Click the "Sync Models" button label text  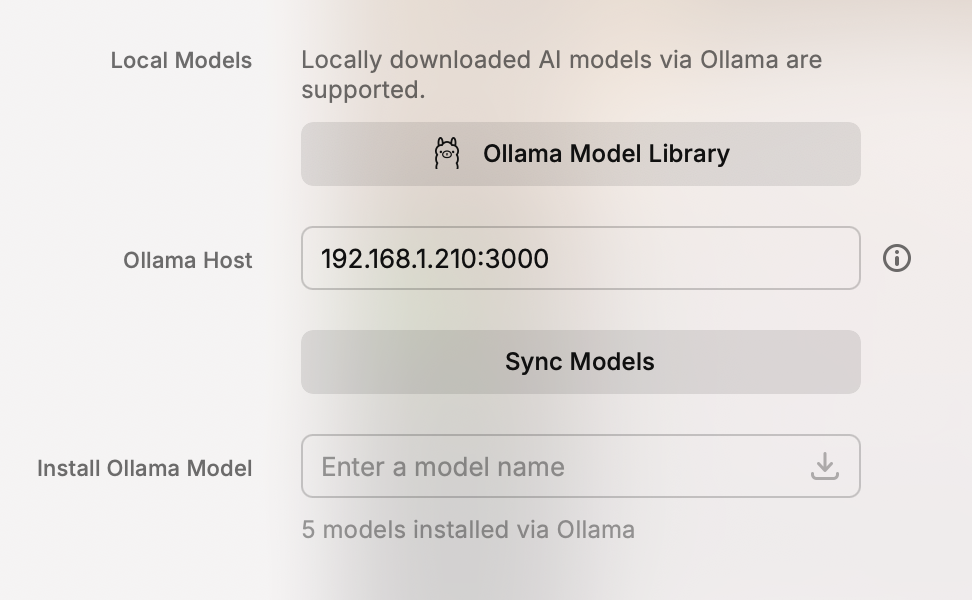(x=580, y=362)
